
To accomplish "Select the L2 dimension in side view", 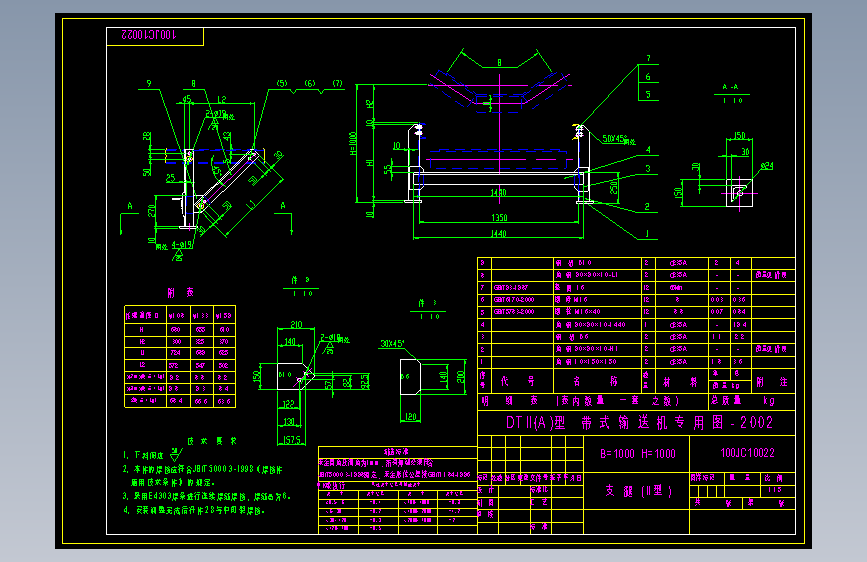I will (222, 100).
